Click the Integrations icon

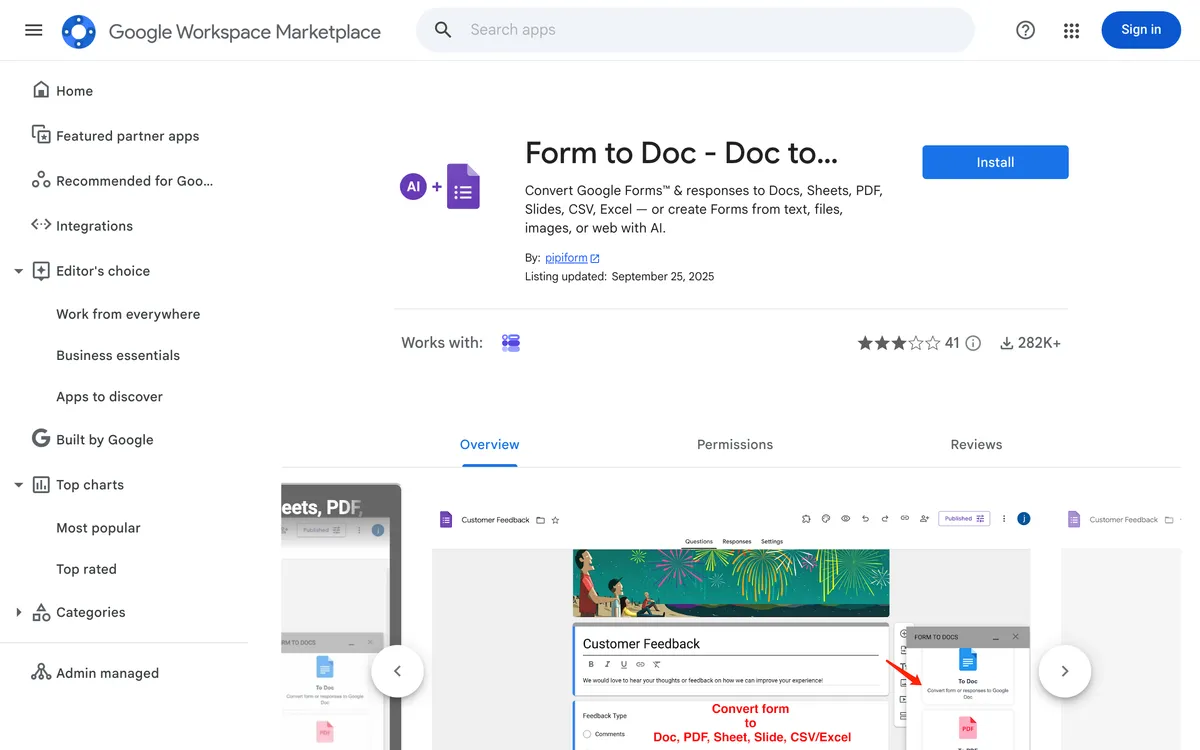point(41,225)
